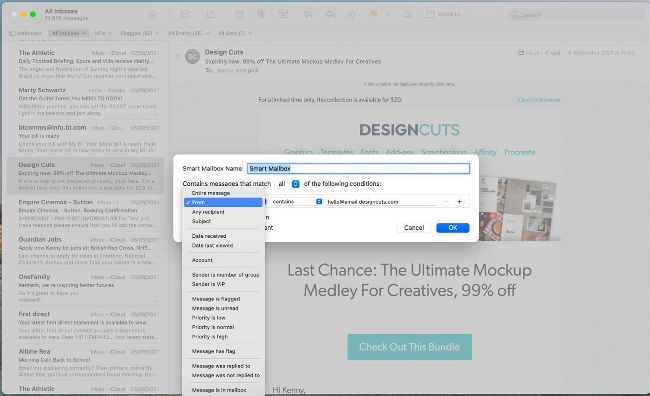The width and height of the screenshot is (650, 396).
Task: Click the Smart Mailbox Name text field
Action: [x=358, y=168]
